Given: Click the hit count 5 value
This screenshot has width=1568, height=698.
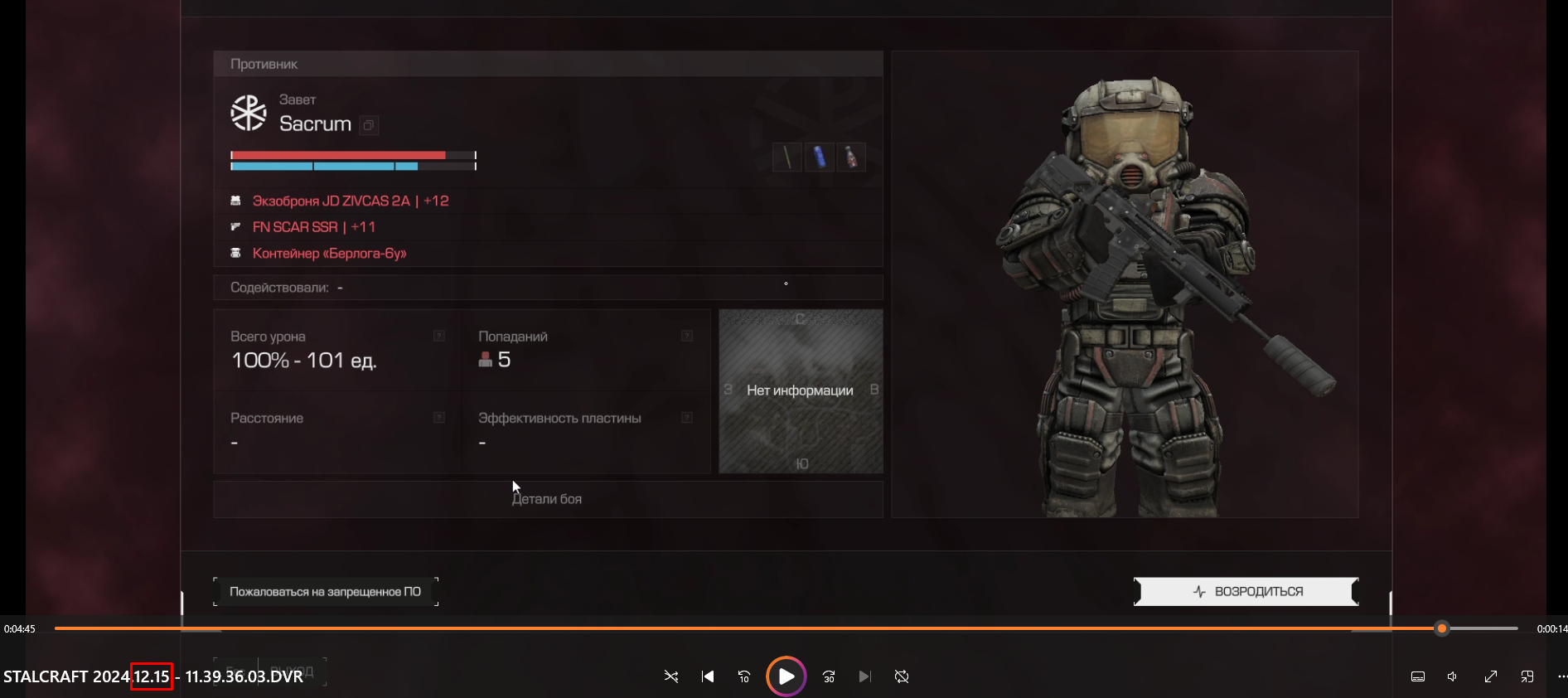Looking at the screenshot, I should 504,360.
